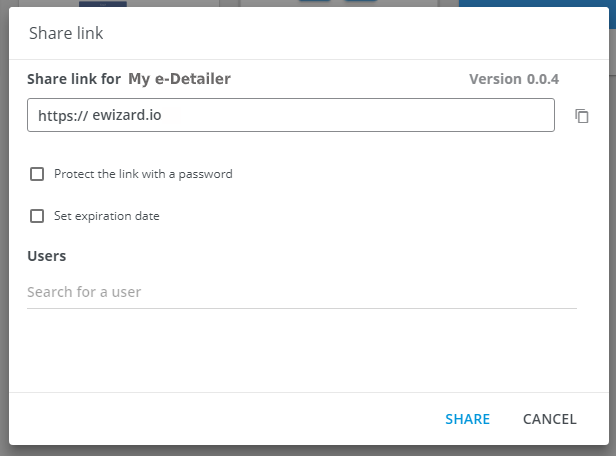Click the blue panel behind the dialog's top right

pyautogui.click(x=540, y=4)
